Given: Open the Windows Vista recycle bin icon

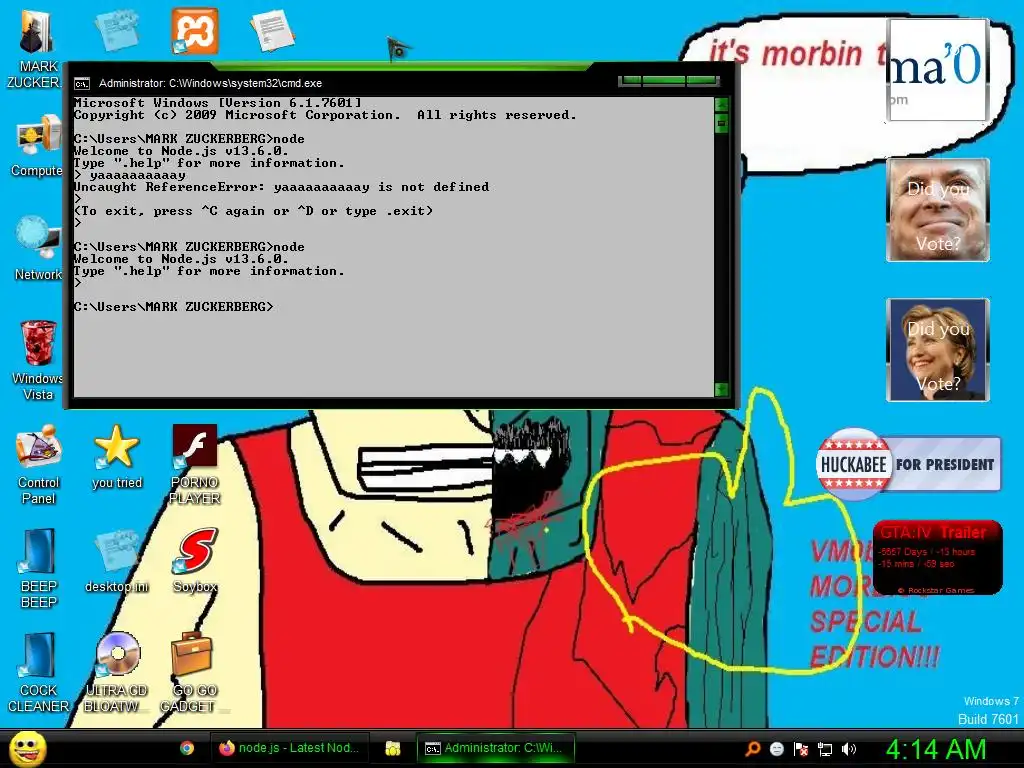Looking at the screenshot, I should tap(38, 359).
